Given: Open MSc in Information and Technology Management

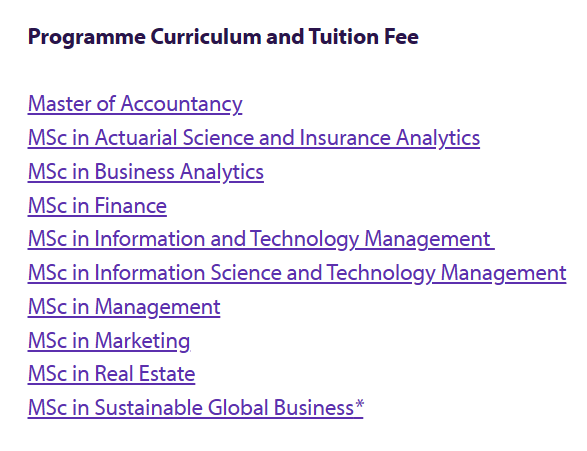Looking at the screenshot, I should (261, 239).
